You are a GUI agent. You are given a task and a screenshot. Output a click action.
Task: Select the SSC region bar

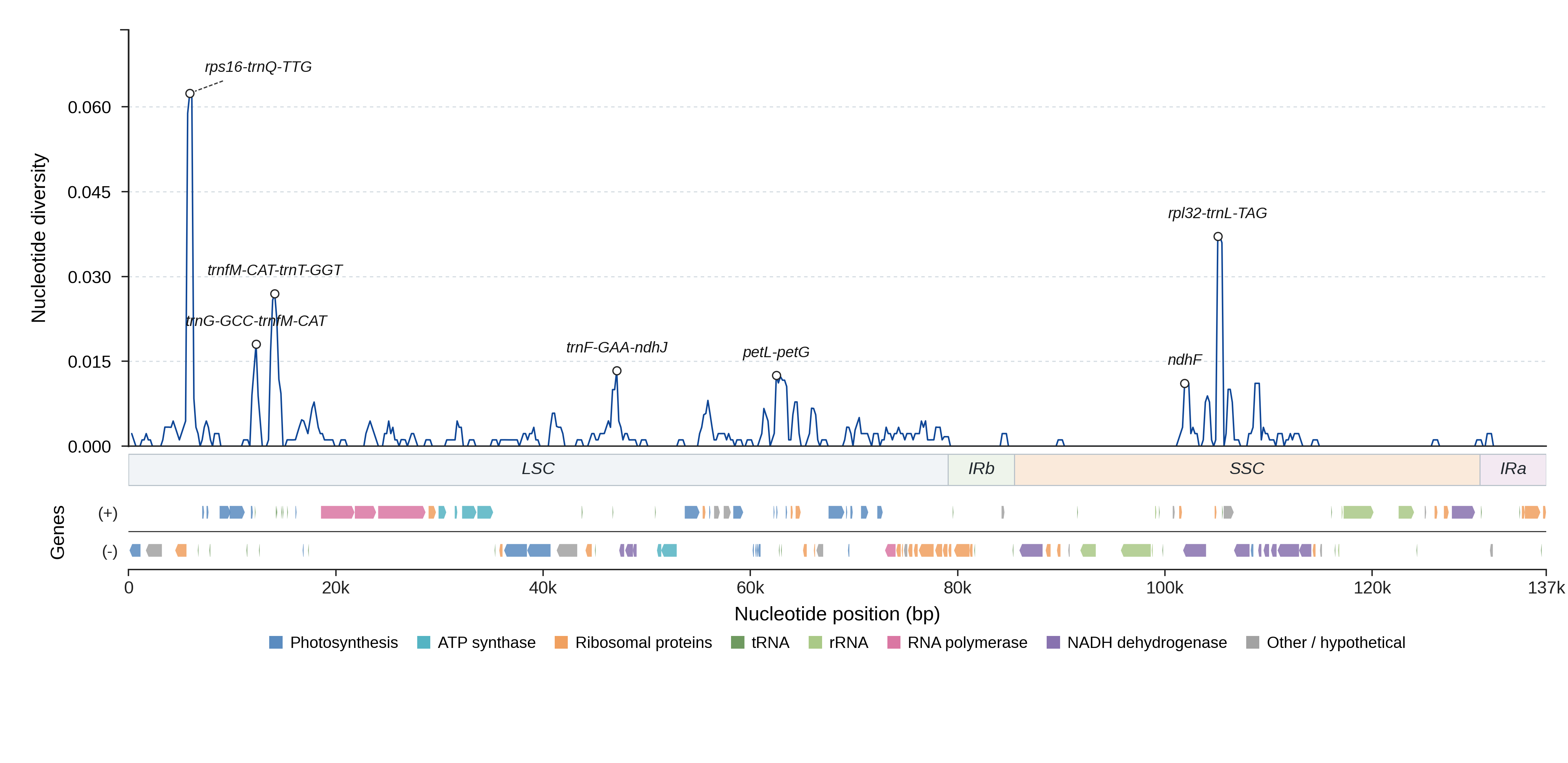click(x=1247, y=469)
